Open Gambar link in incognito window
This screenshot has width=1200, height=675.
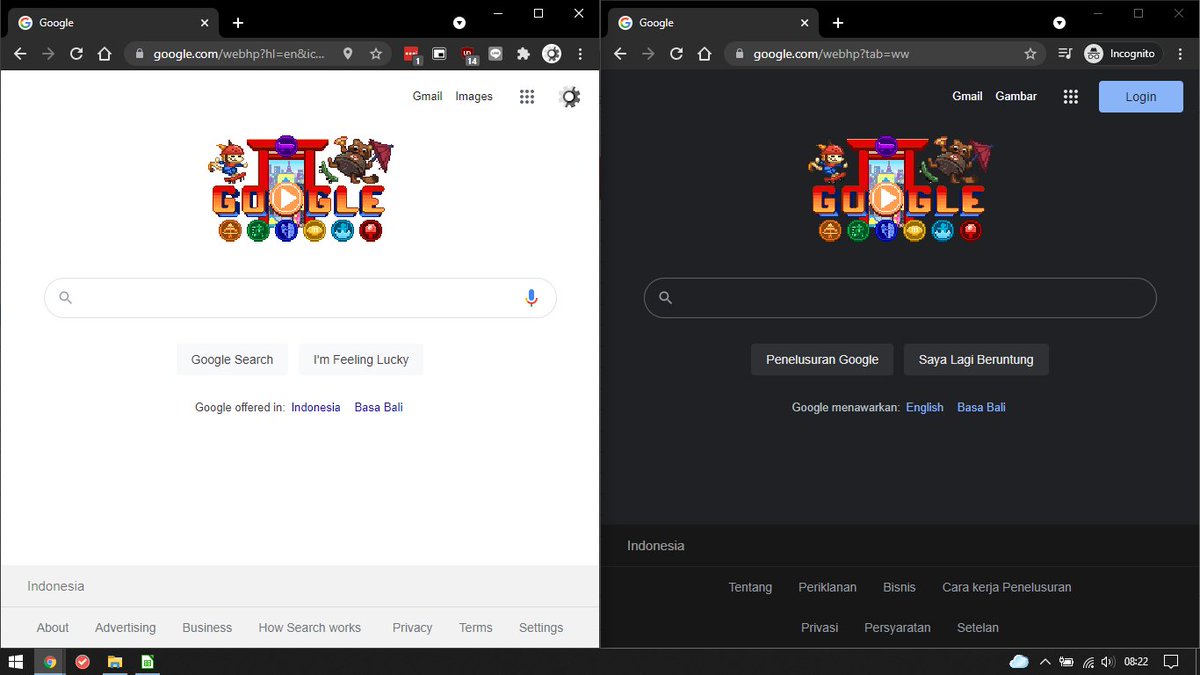[1016, 97]
